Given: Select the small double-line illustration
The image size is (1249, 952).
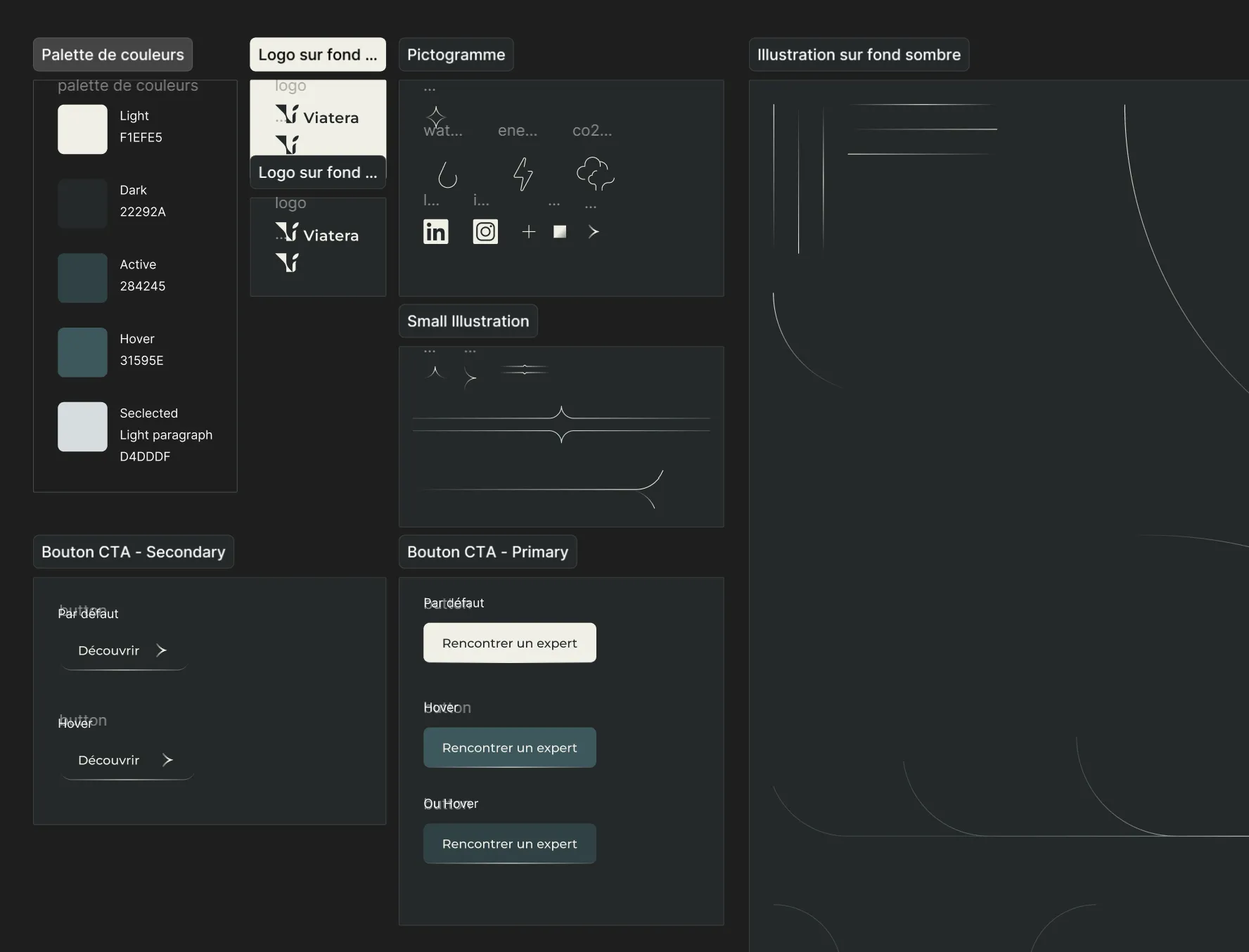Looking at the screenshot, I should (x=525, y=369).
